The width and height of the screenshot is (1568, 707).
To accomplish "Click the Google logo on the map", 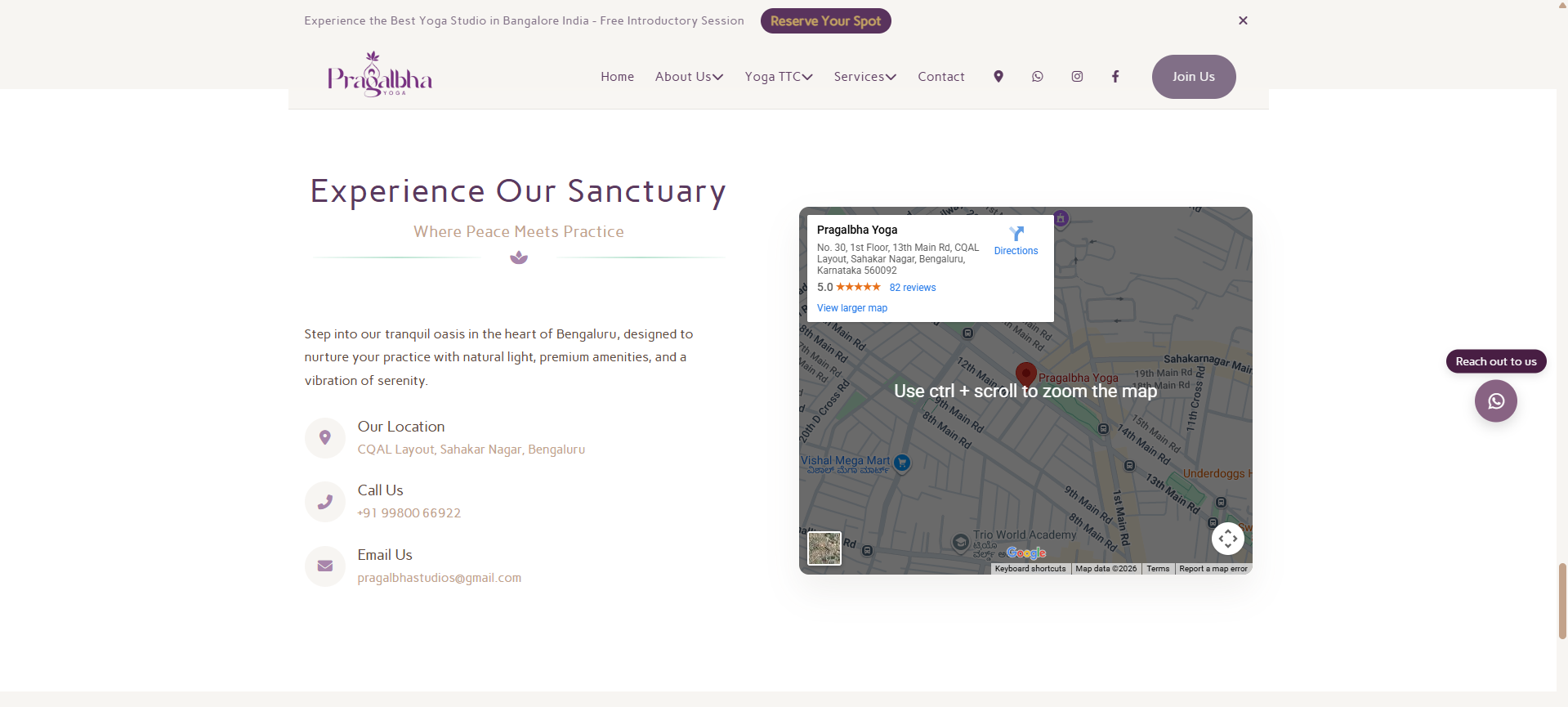I will pyautogui.click(x=1026, y=553).
